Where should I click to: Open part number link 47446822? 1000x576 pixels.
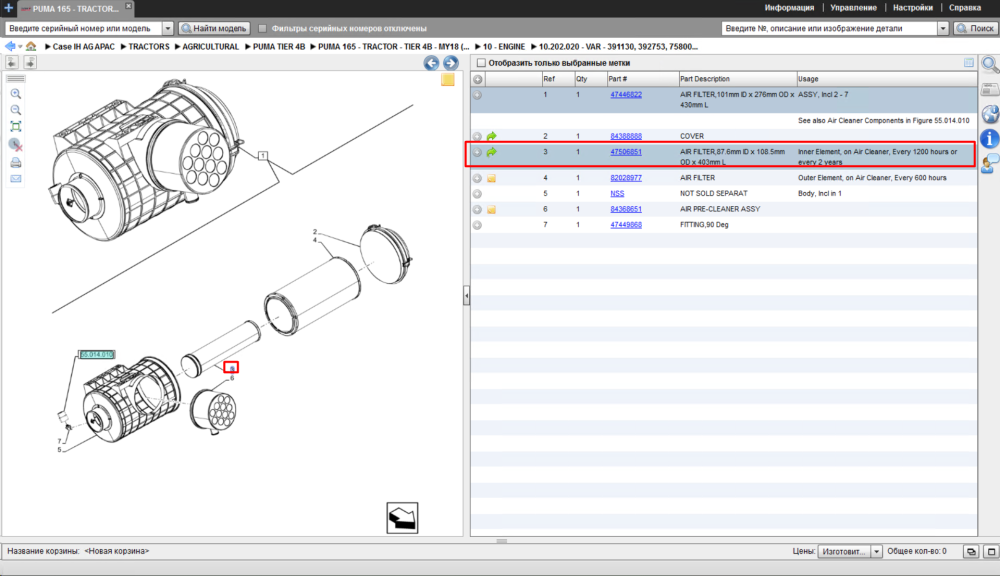[626, 94]
